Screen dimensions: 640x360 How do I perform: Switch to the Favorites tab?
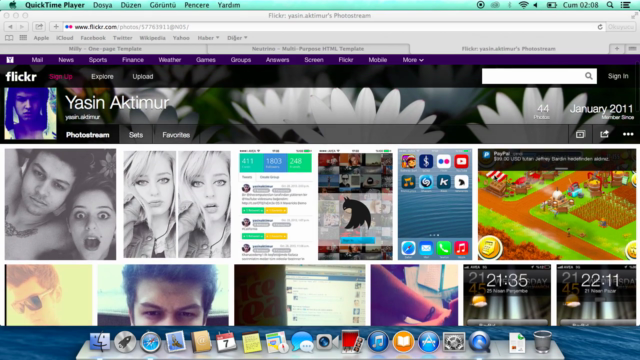(x=176, y=135)
